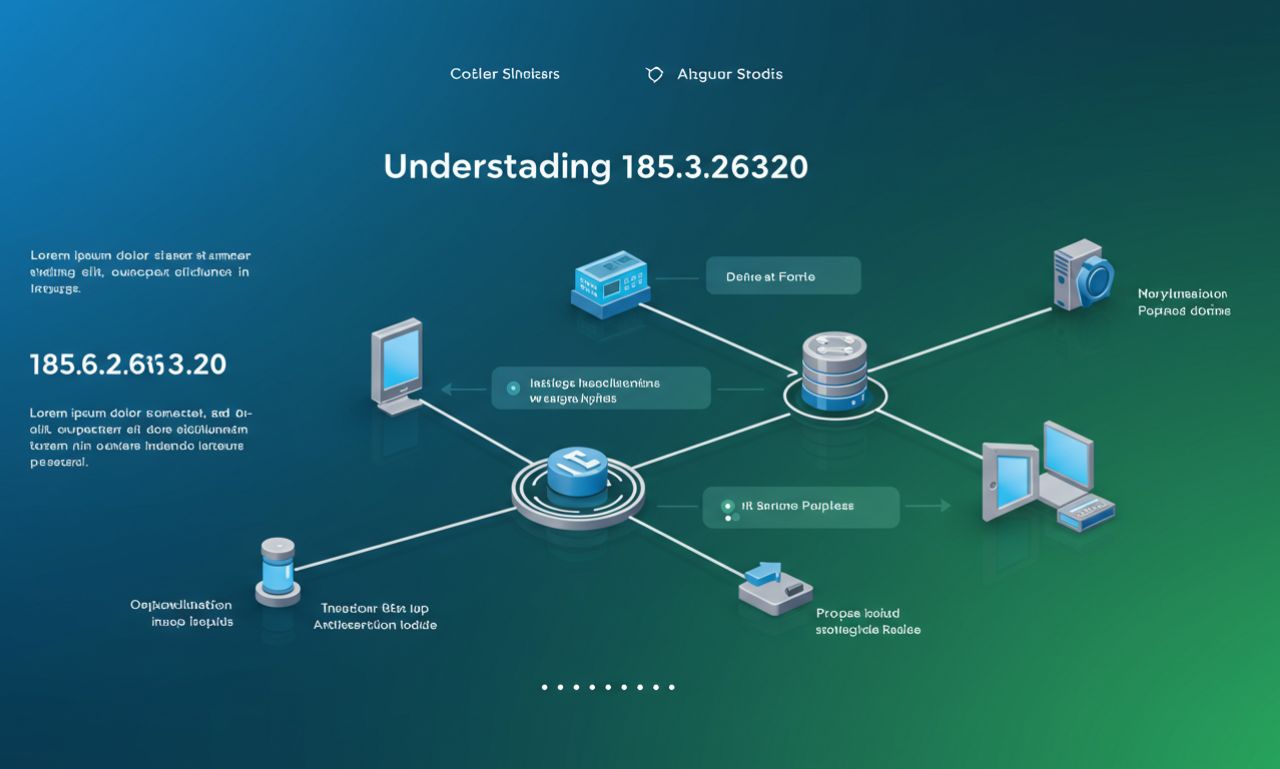
Task: Toggle the dot indicator in 'lastiage' label
Action: (513, 388)
